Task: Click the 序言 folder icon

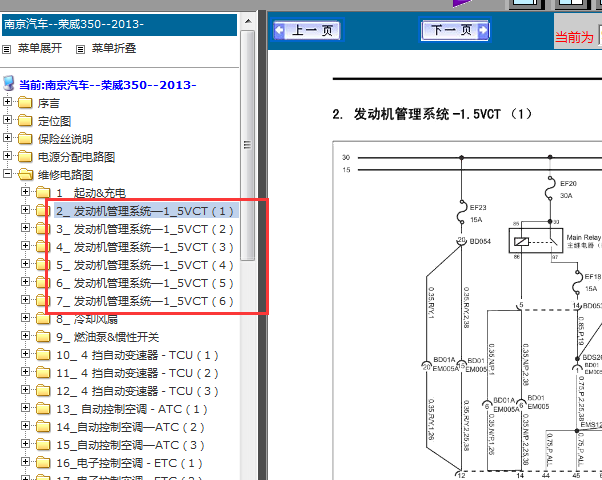Action: pos(25,103)
